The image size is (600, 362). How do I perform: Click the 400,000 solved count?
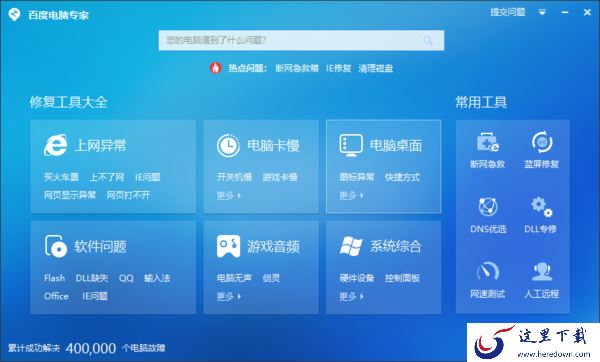pos(91,348)
